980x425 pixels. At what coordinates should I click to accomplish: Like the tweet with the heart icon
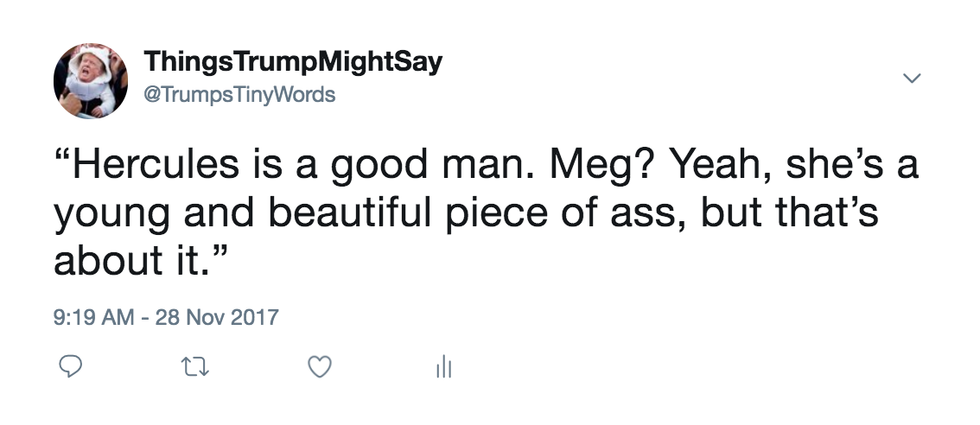(319, 369)
